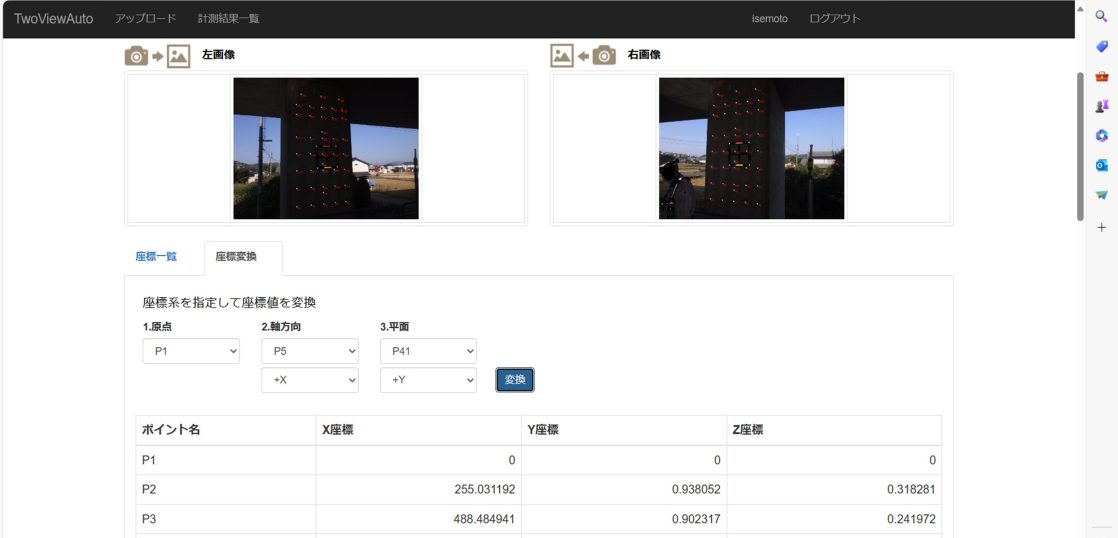Open the 計測結果一覧 page

point(229,19)
